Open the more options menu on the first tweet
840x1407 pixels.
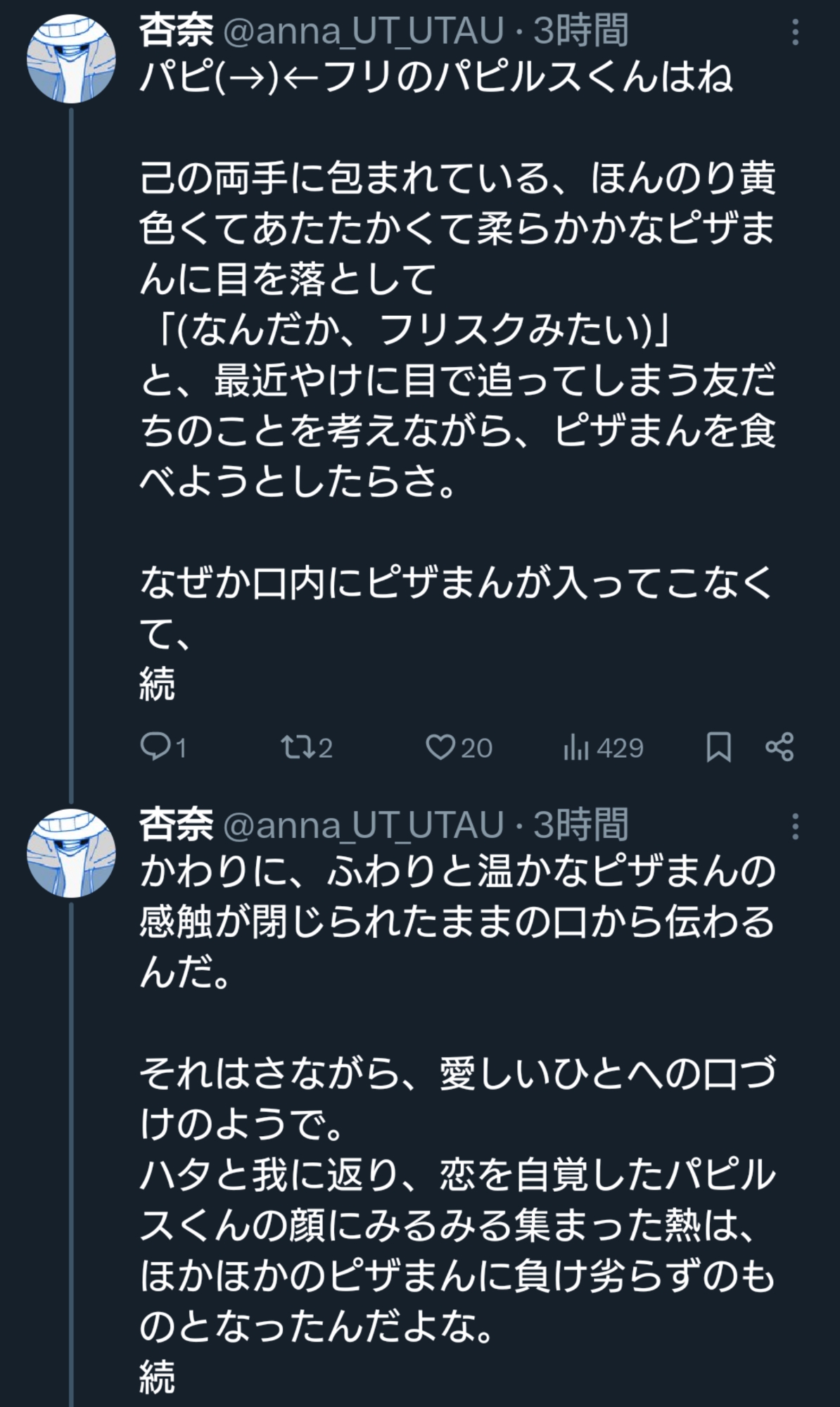click(x=796, y=32)
